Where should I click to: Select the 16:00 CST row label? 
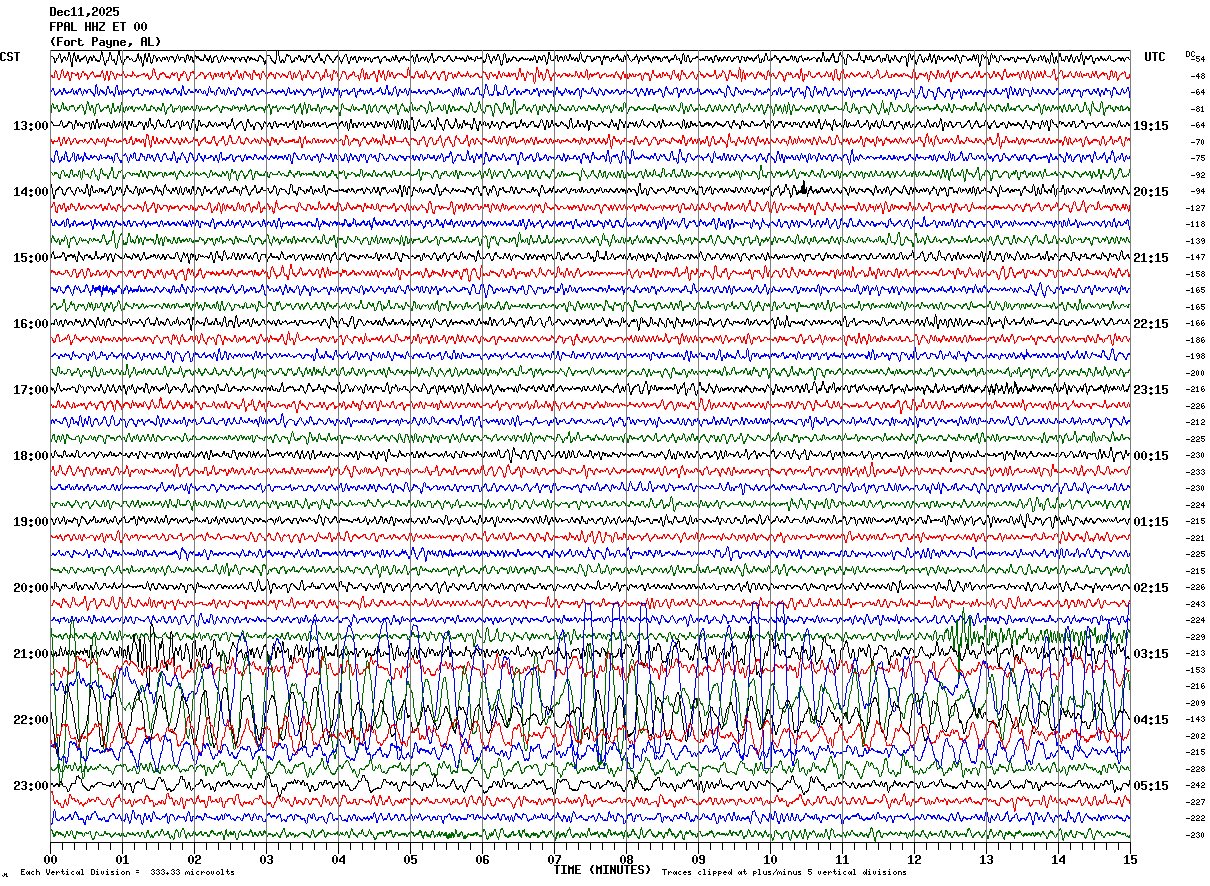[31, 324]
